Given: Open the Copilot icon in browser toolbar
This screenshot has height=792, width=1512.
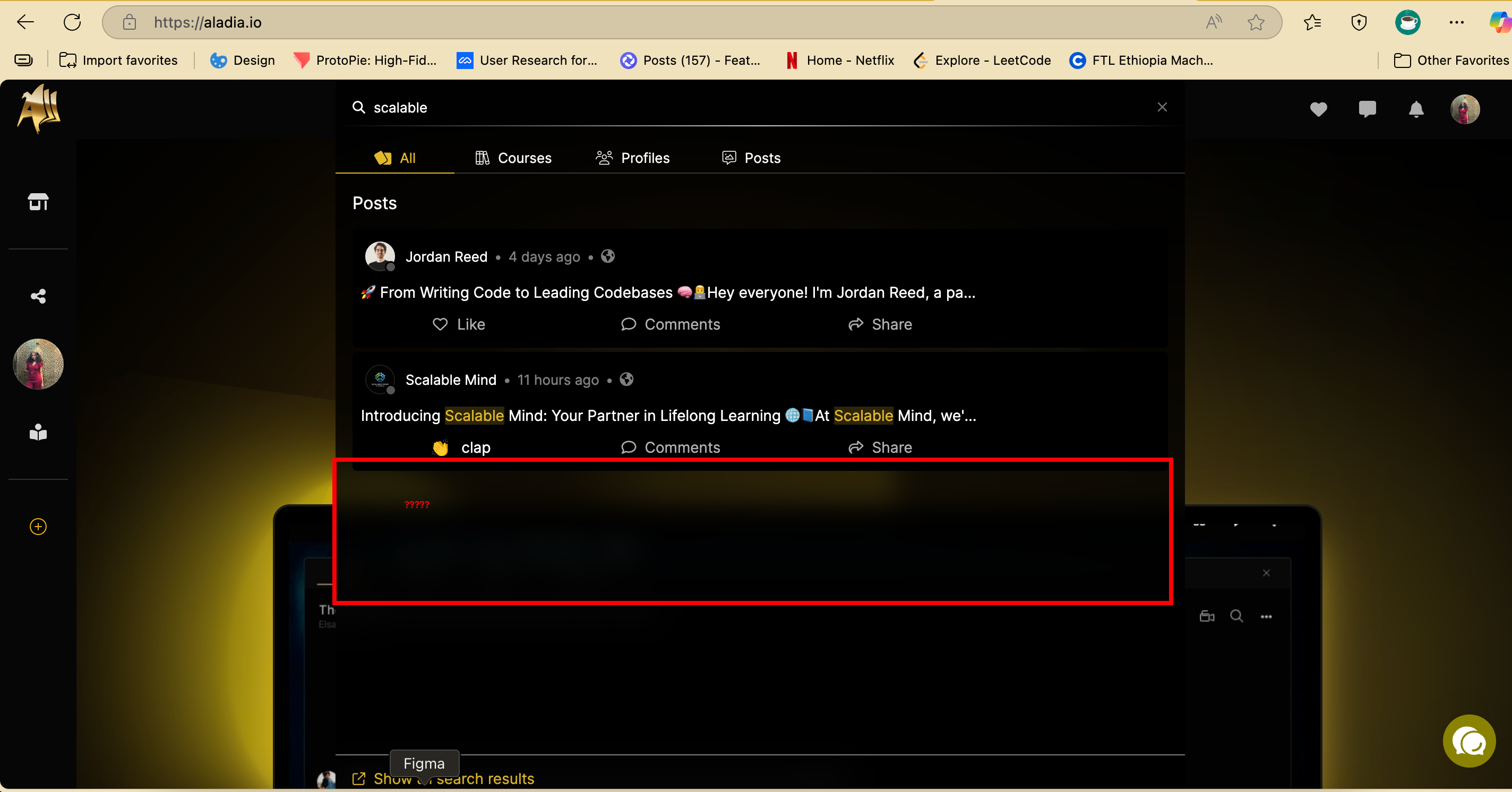Looking at the screenshot, I should (1500, 22).
